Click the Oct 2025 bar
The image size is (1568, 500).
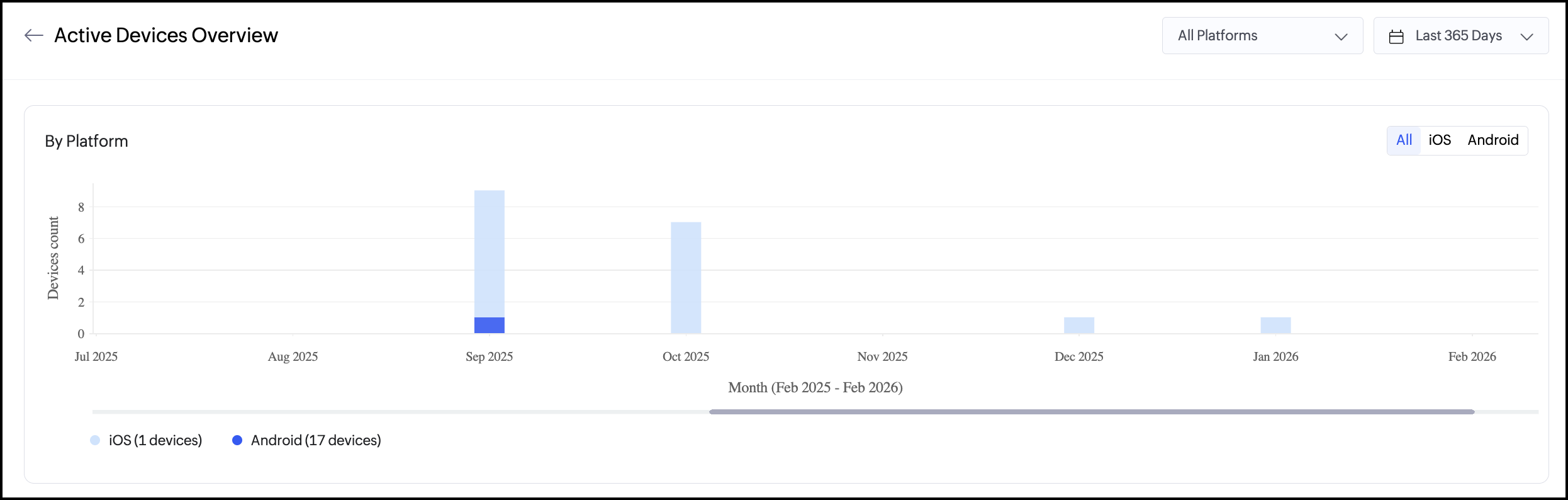[x=686, y=277]
